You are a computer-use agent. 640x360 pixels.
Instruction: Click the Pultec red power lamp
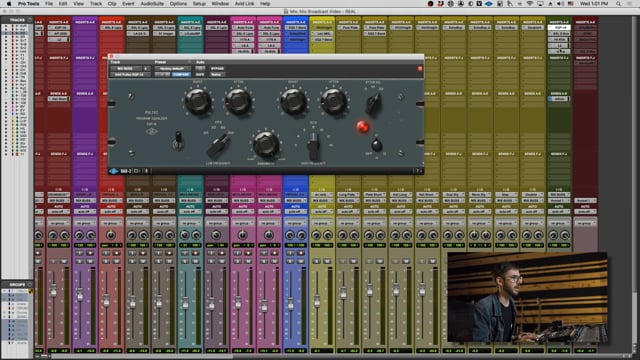362,127
